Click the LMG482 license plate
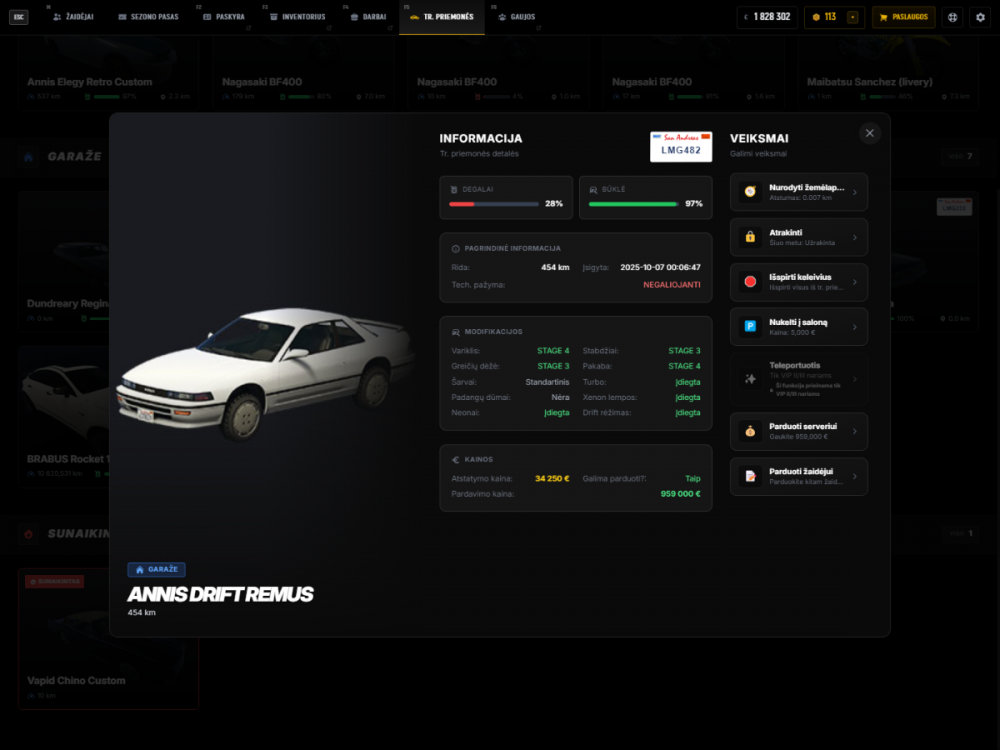1000x750 pixels. click(680, 147)
